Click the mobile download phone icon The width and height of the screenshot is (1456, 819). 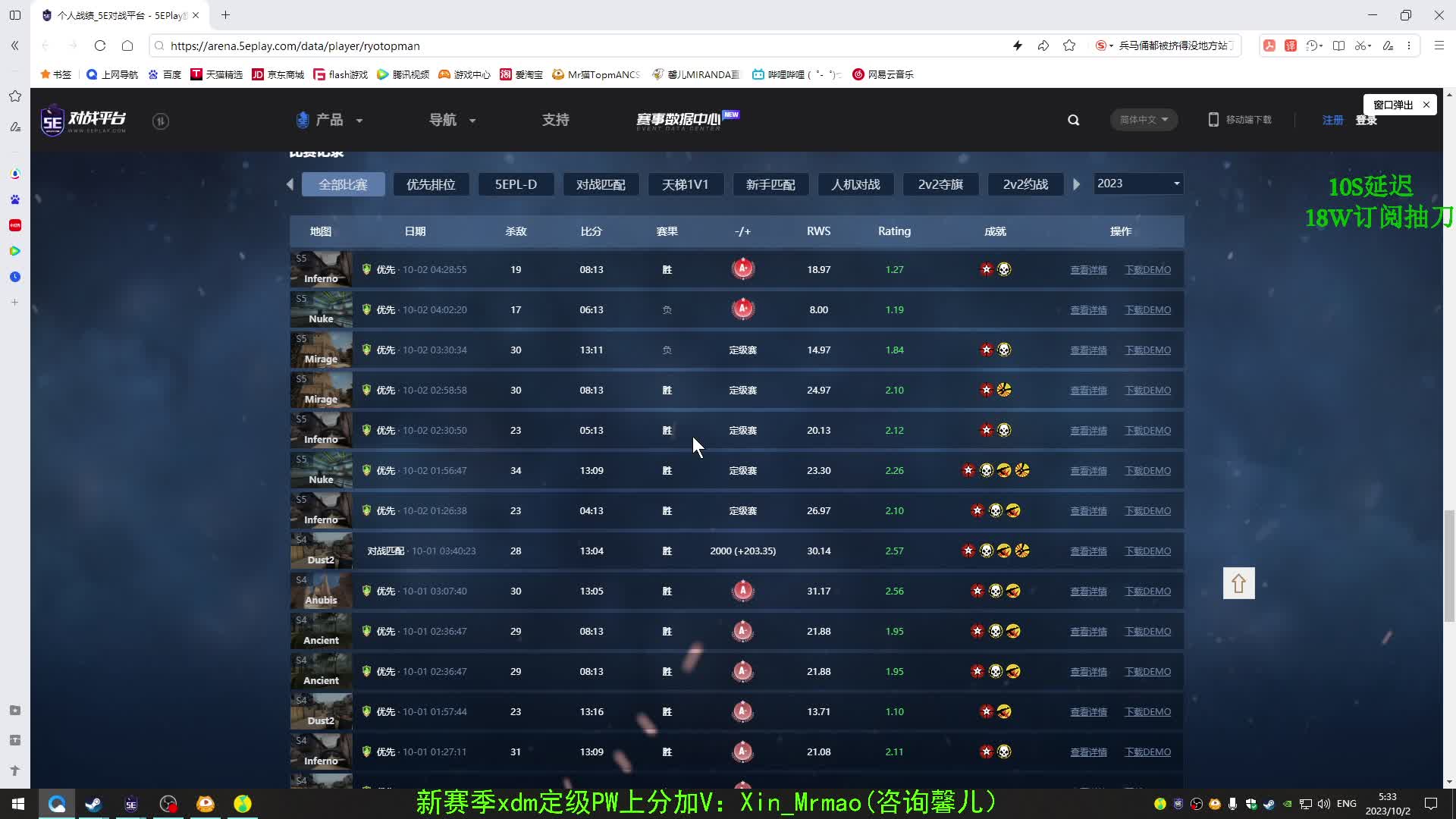[x=1213, y=120]
